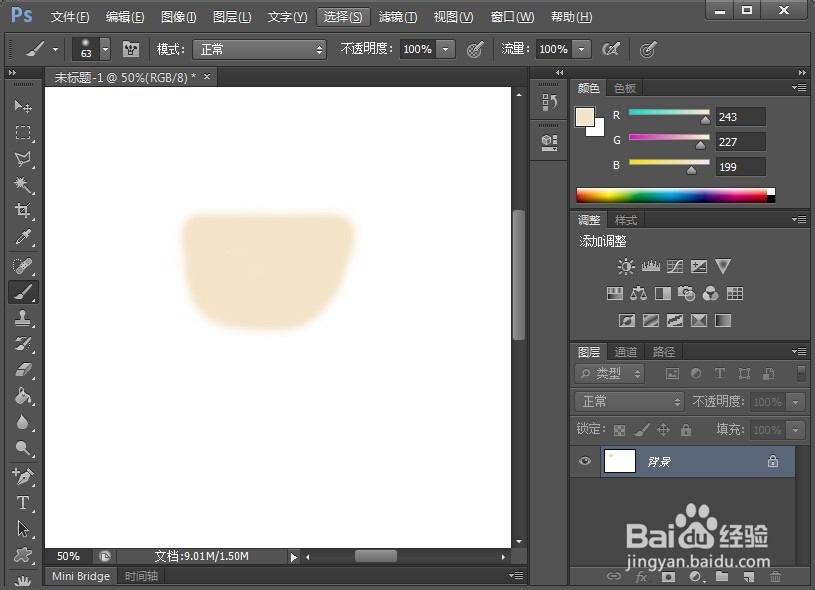The height and width of the screenshot is (590, 815).
Task: Add a layer mask
Action: click(x=668, y=576)
